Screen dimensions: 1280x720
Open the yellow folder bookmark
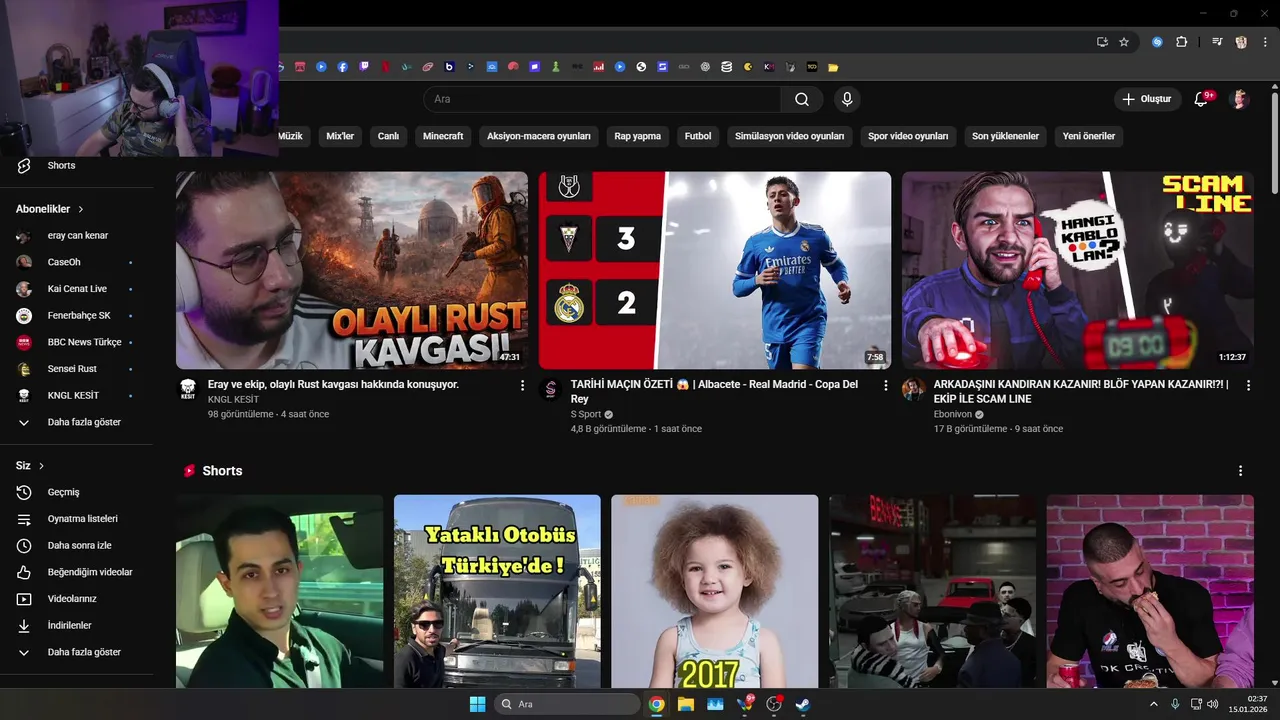[833, 67]
